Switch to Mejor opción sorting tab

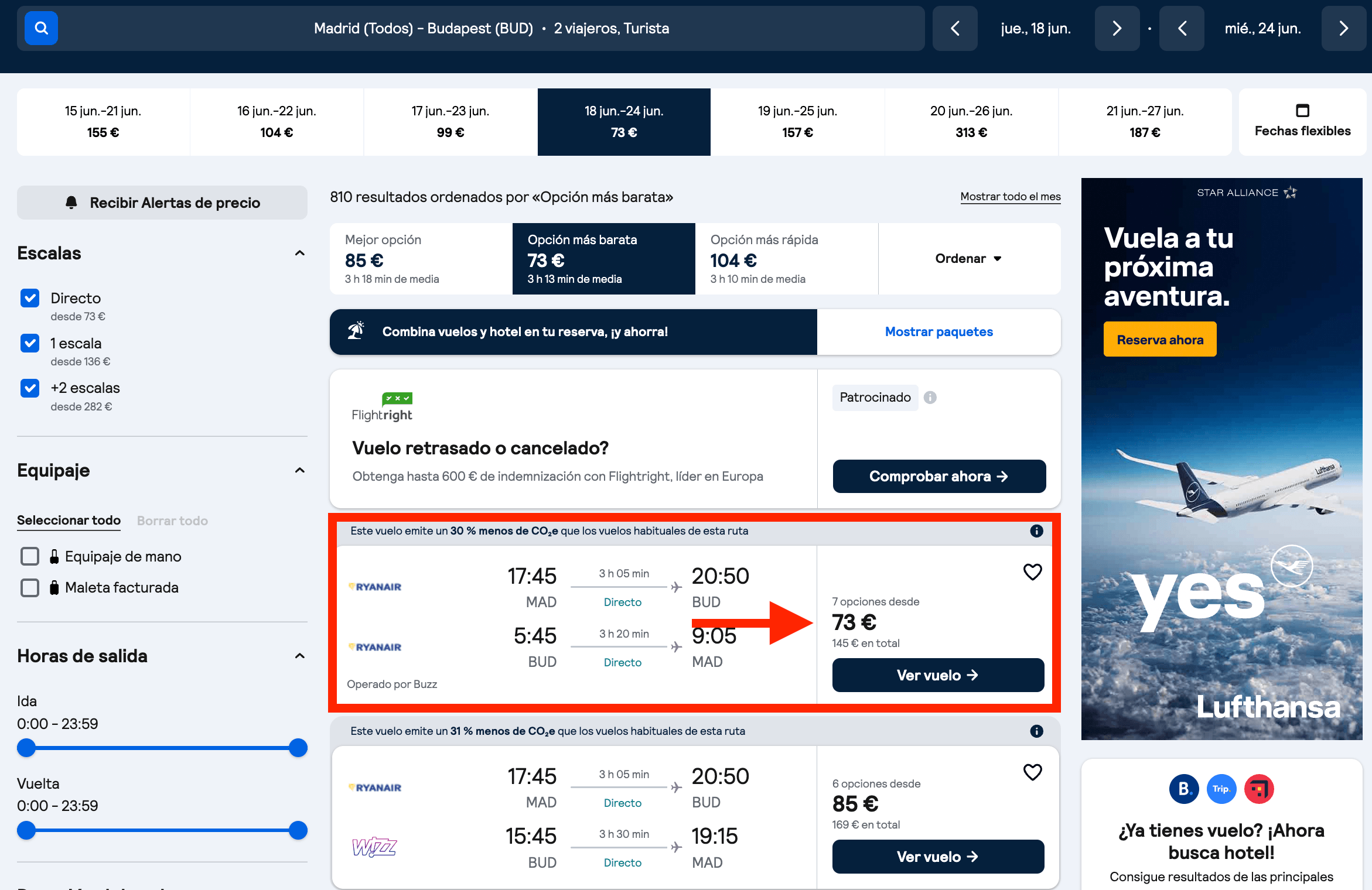(x=421, y=259)
